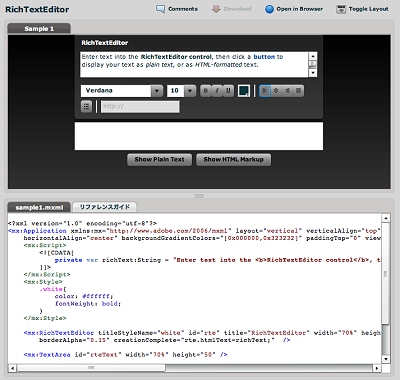400x380 pixels.
Task: Open the font size 10 dropdown
Action: [x=181, y=91]
